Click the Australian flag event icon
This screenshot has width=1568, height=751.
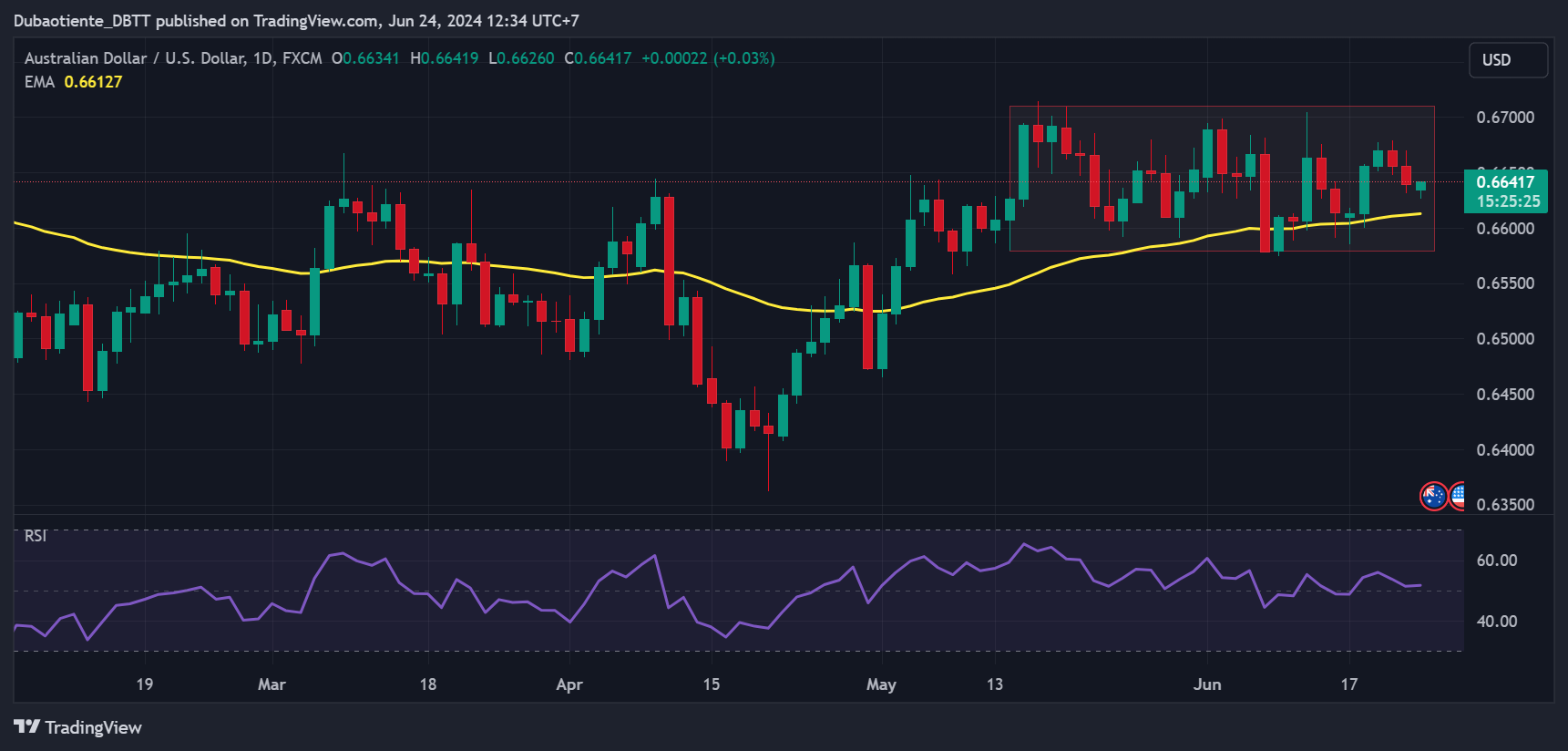tap(1434, 496)
